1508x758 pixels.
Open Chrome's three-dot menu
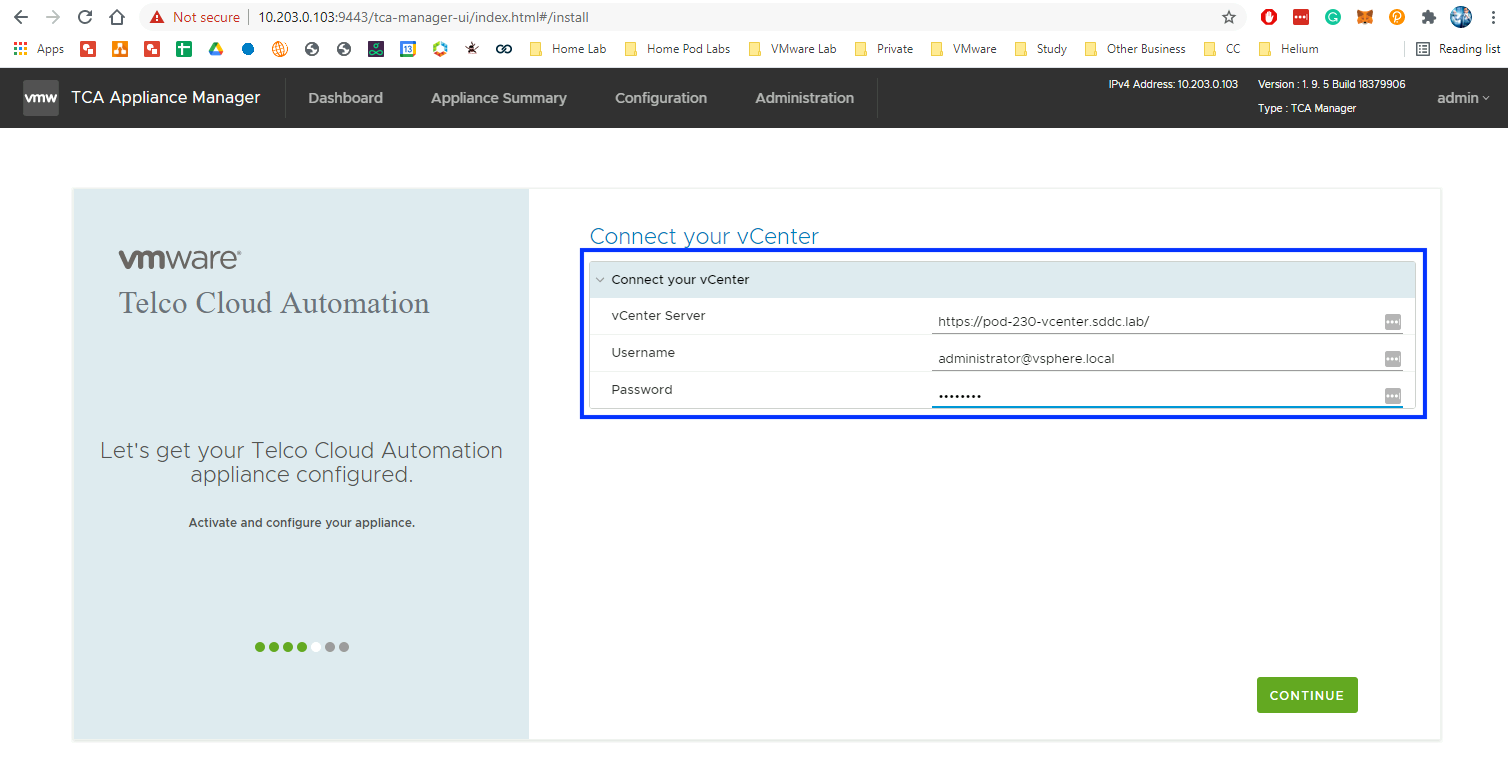click(x=1492, y=17)
